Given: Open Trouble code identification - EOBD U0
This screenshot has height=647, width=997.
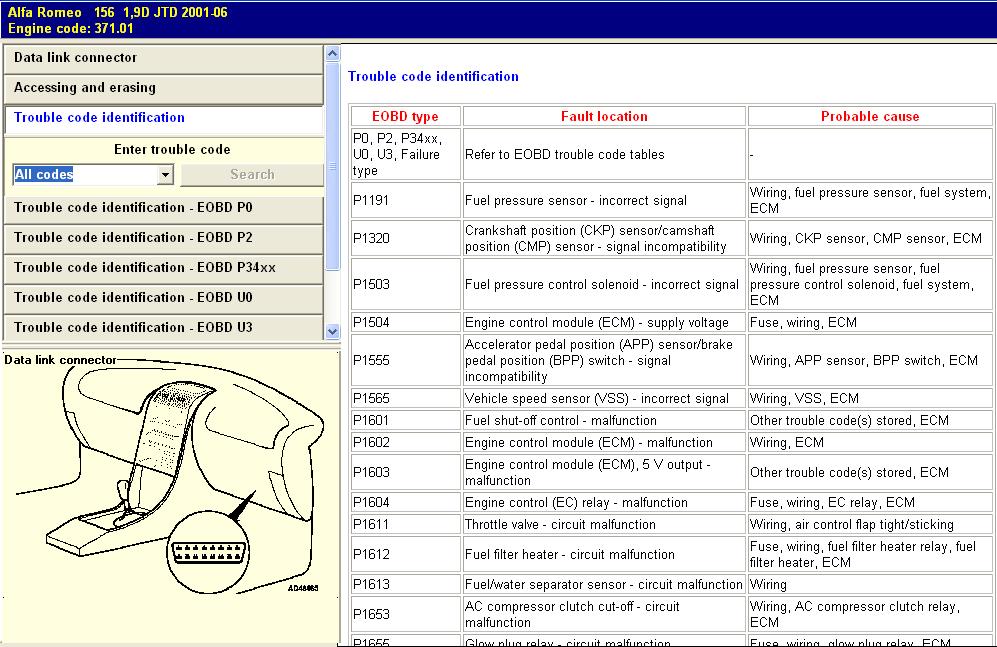Looking at the screenshot, I should pyautogui.click(x=163, y=298).
